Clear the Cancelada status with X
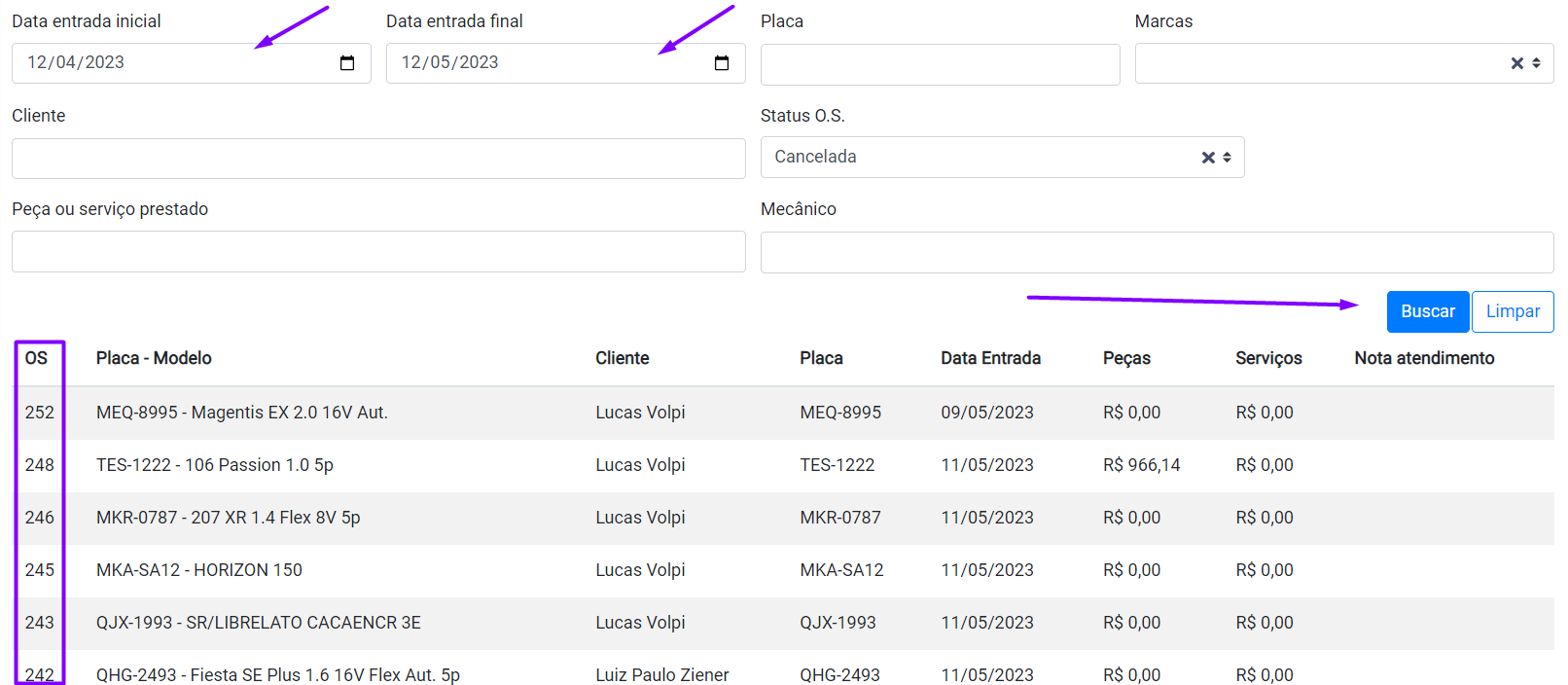This screenshot has width=1568, height=685. [1208, 158]
